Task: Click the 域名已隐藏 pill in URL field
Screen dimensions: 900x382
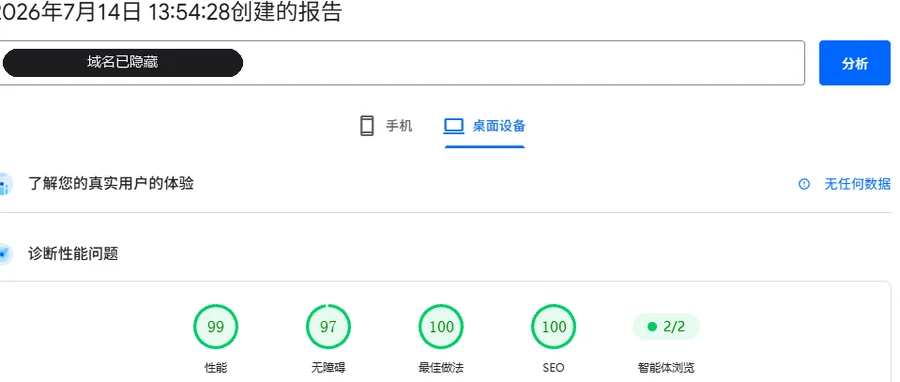Action: coord(122,63)
